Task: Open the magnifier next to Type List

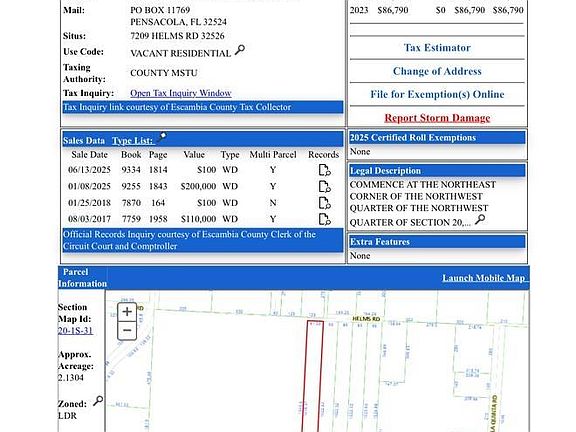Action: click(161, 137)
